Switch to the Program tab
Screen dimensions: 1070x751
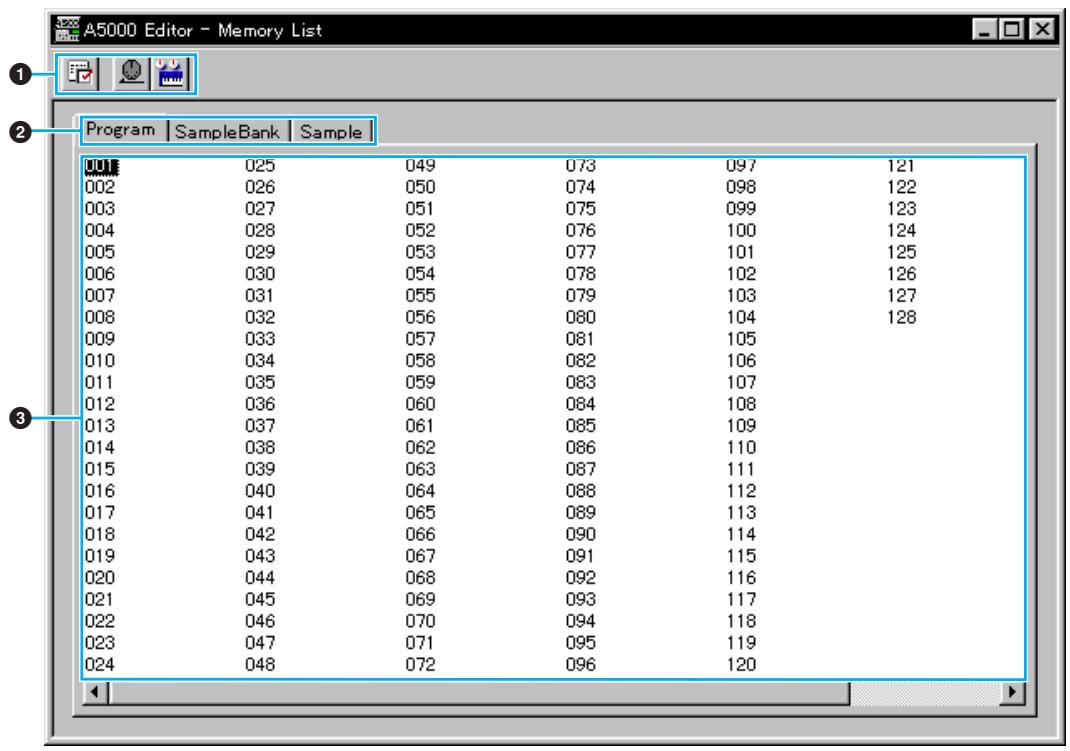tap(121, 129)
